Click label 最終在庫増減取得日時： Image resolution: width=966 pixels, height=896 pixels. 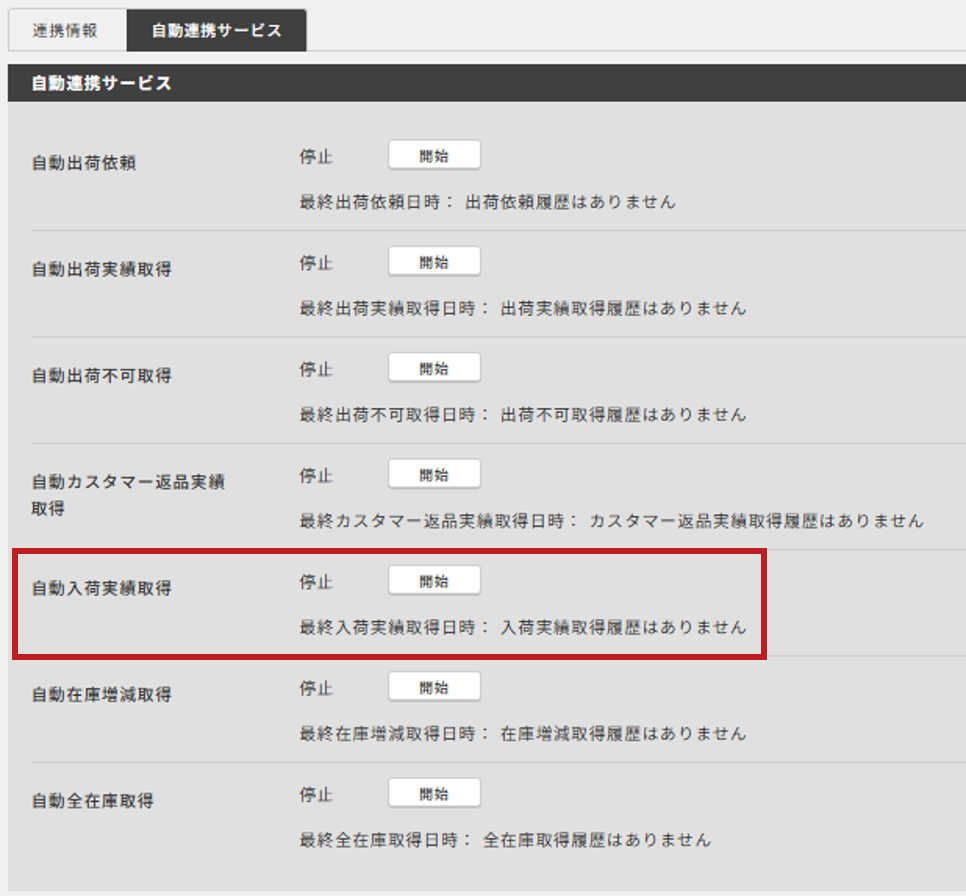[395, 733]
